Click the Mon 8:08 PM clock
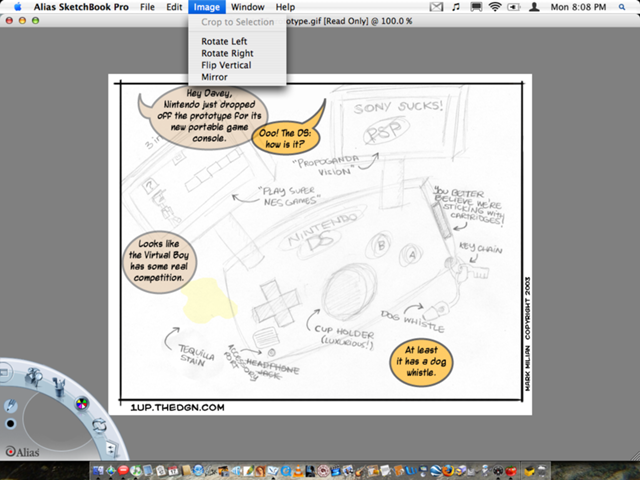 [x=578, y=7]
